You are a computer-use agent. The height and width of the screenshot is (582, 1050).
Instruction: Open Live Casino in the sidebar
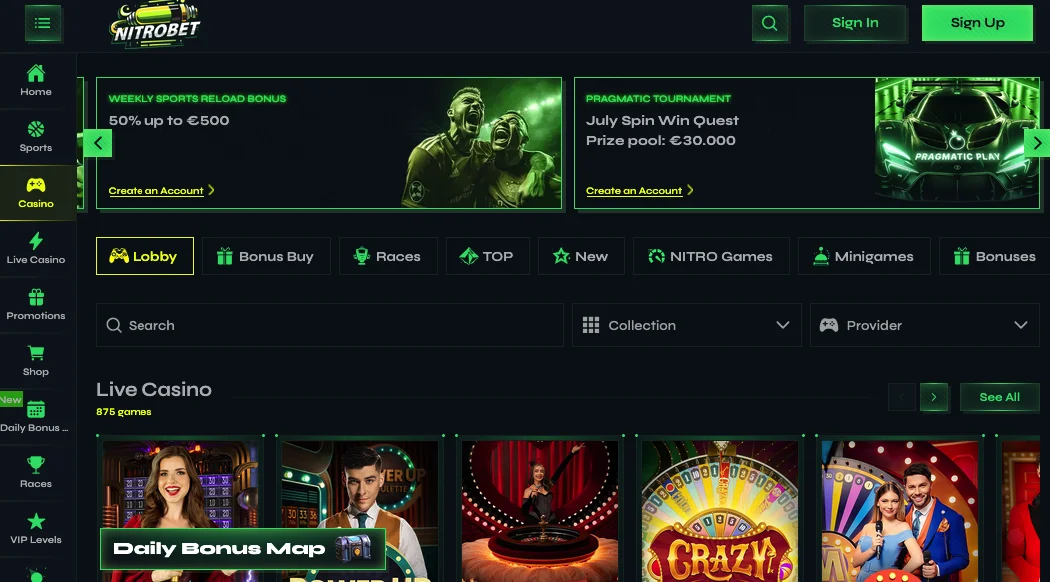pos(36,249)
